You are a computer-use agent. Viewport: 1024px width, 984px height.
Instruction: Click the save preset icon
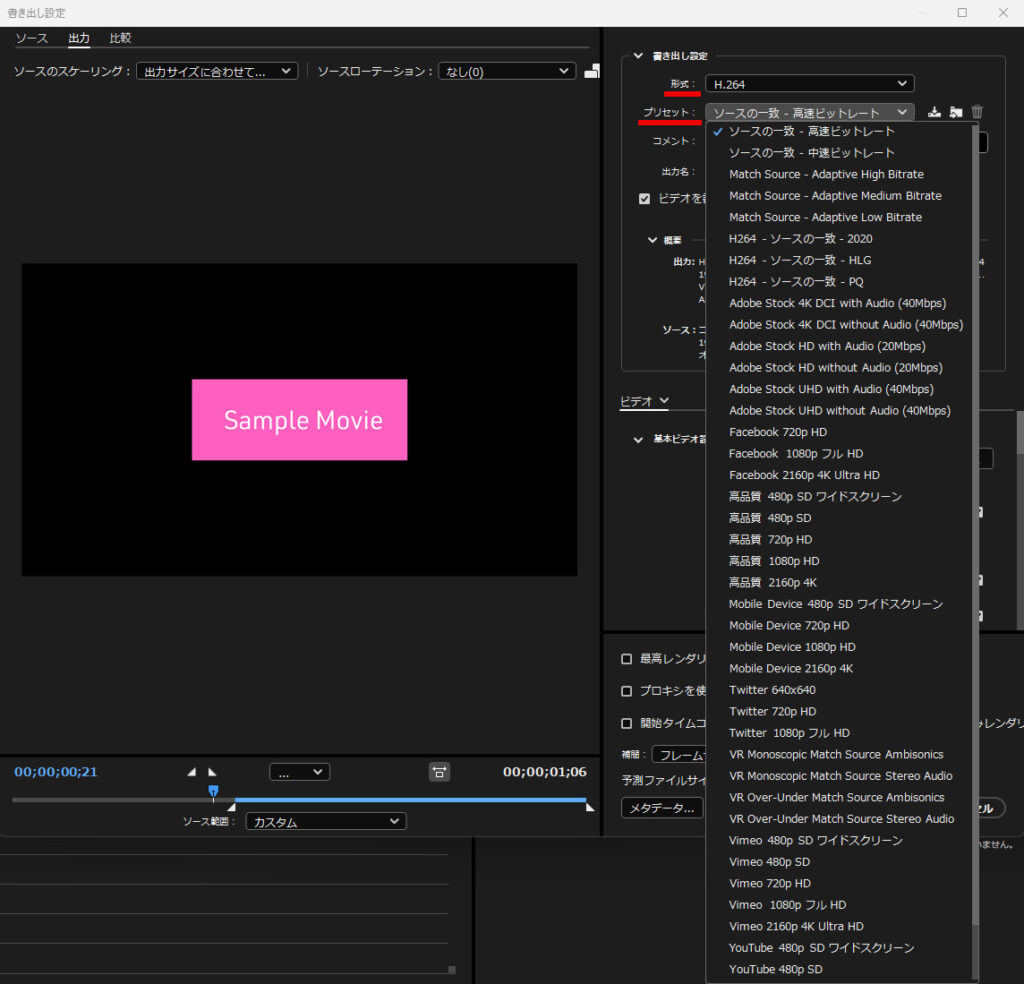coord(934,112)
